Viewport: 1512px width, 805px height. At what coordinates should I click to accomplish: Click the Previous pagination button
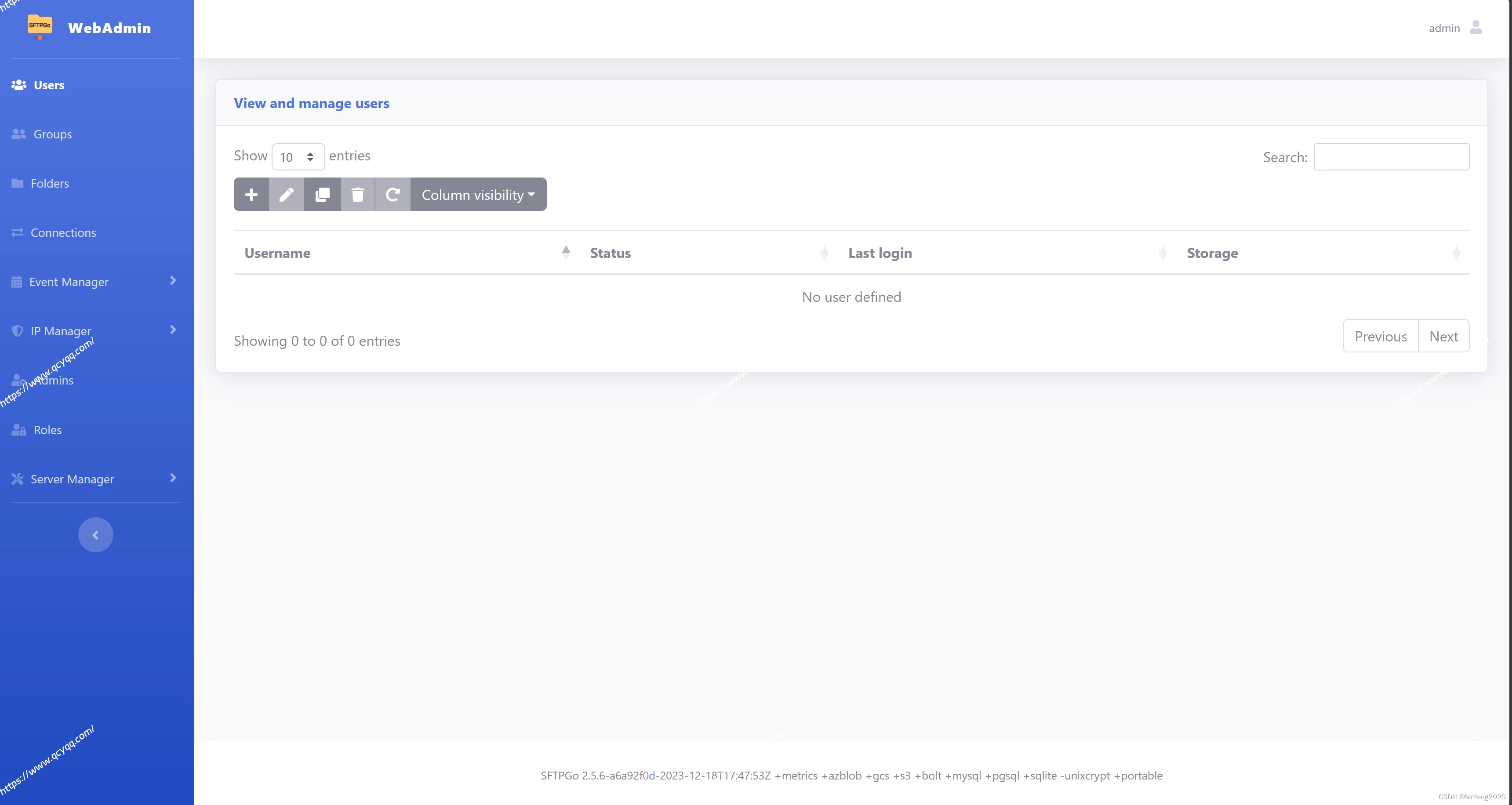click(x=1381, y=336)
